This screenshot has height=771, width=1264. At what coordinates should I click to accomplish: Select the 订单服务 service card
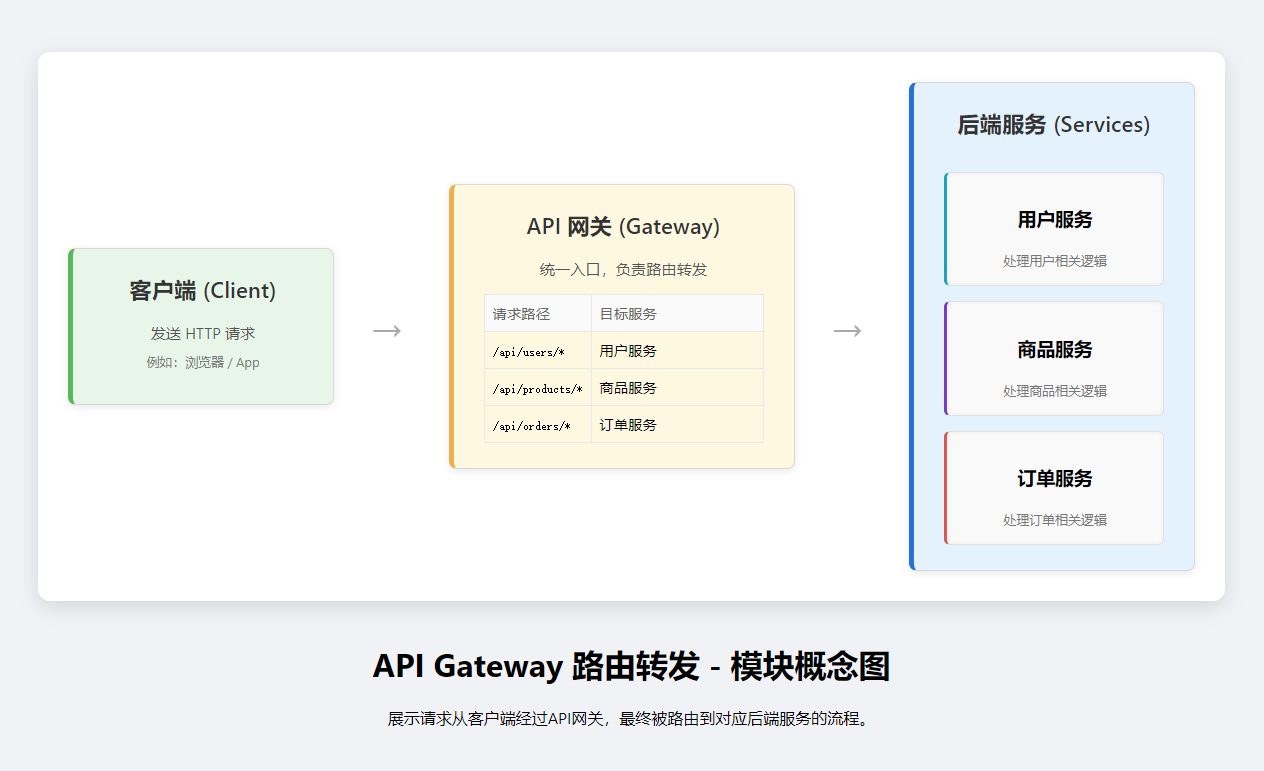(1053, 487)
